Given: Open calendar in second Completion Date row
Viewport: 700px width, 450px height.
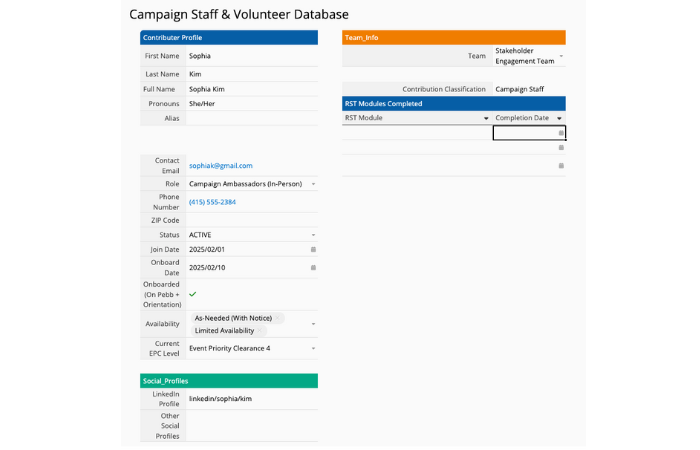Looking at the screenshot, I should (x=561, y=148).
